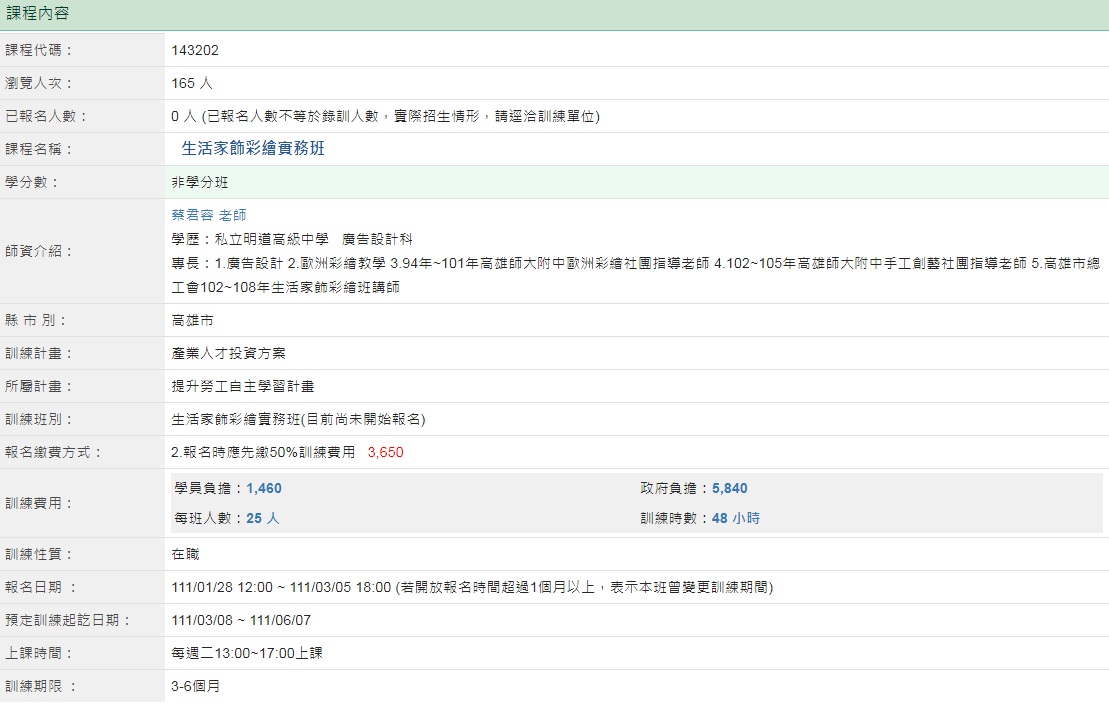
Task: Click the 課程內容 section header
Action: pos(38,13)
